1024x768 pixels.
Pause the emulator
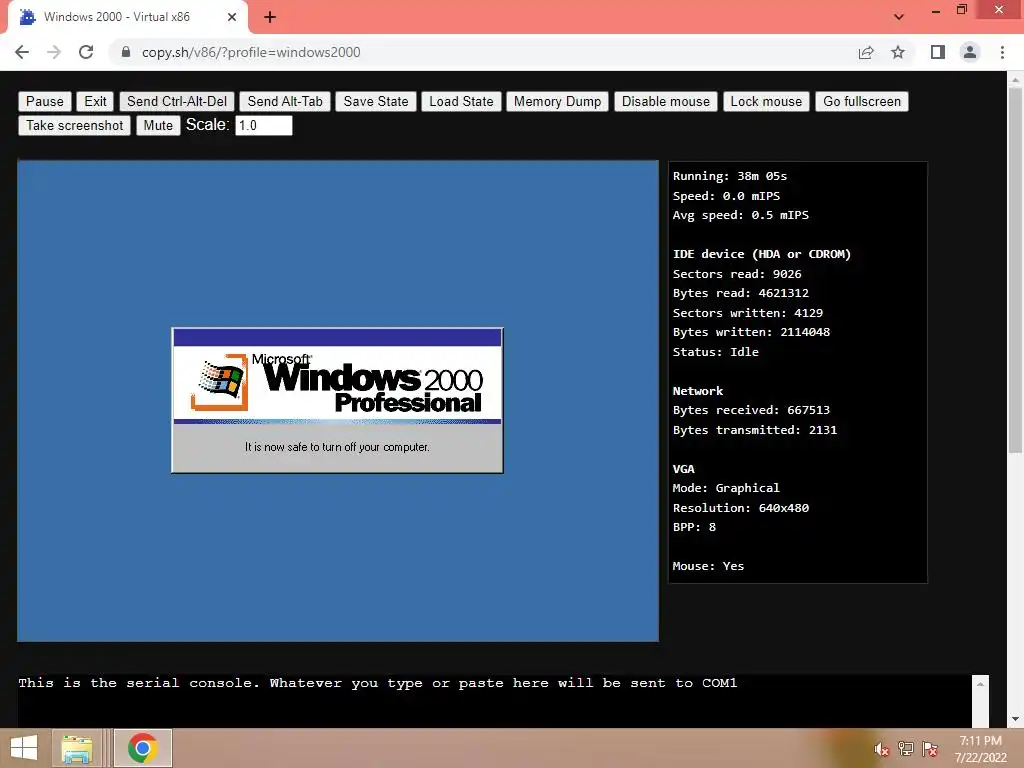point(44,101)
